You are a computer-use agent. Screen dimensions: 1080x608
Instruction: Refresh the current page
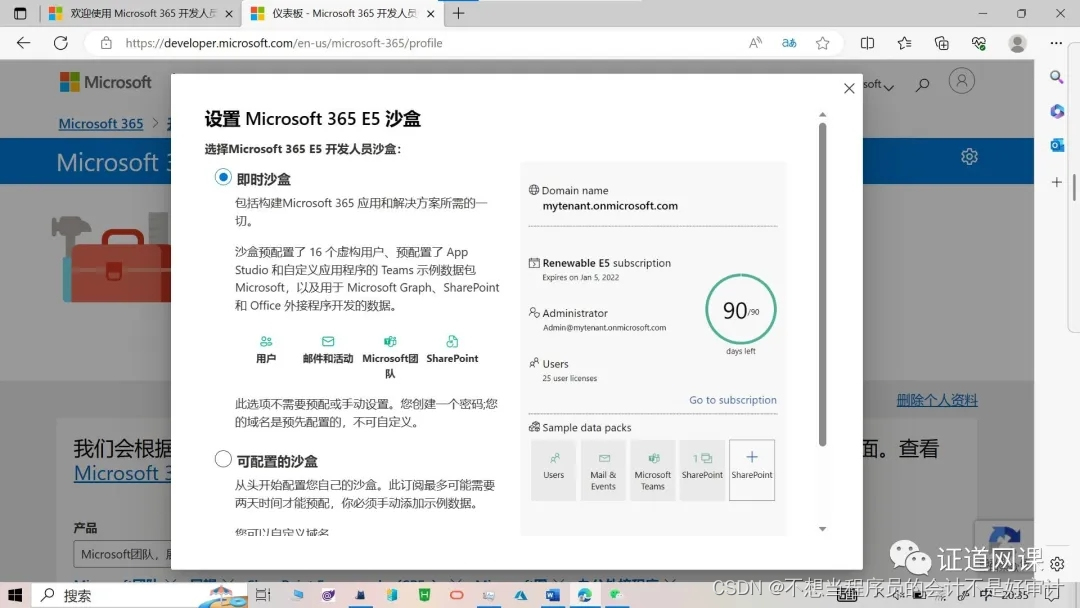61,43
